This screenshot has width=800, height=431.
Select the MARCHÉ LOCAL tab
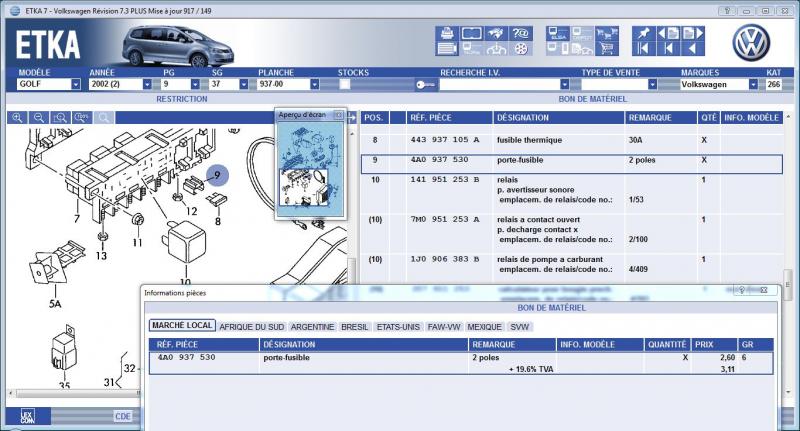point(182,325)
